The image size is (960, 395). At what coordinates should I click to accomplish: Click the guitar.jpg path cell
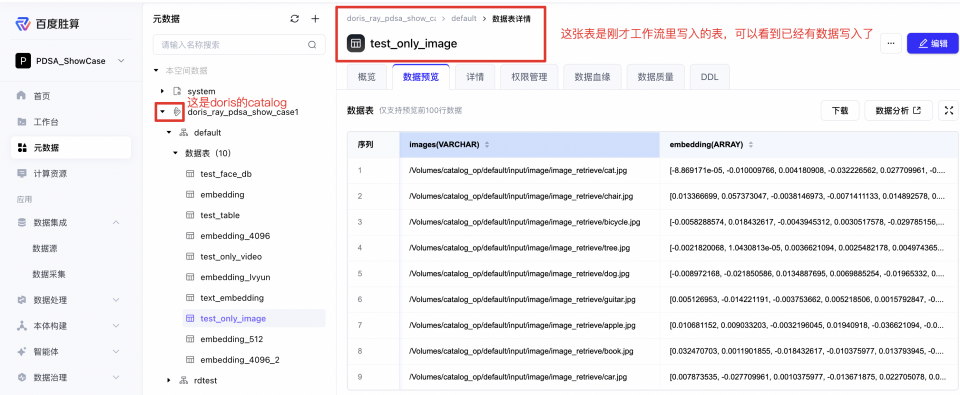(530, 299)
